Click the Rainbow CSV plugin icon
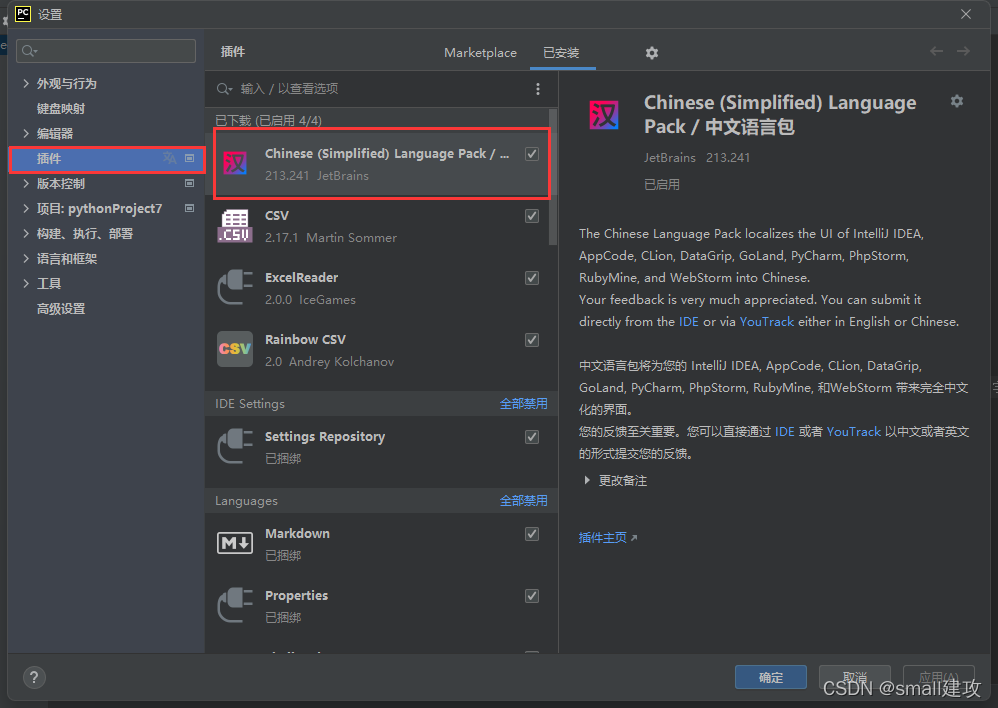 point(237,349)
